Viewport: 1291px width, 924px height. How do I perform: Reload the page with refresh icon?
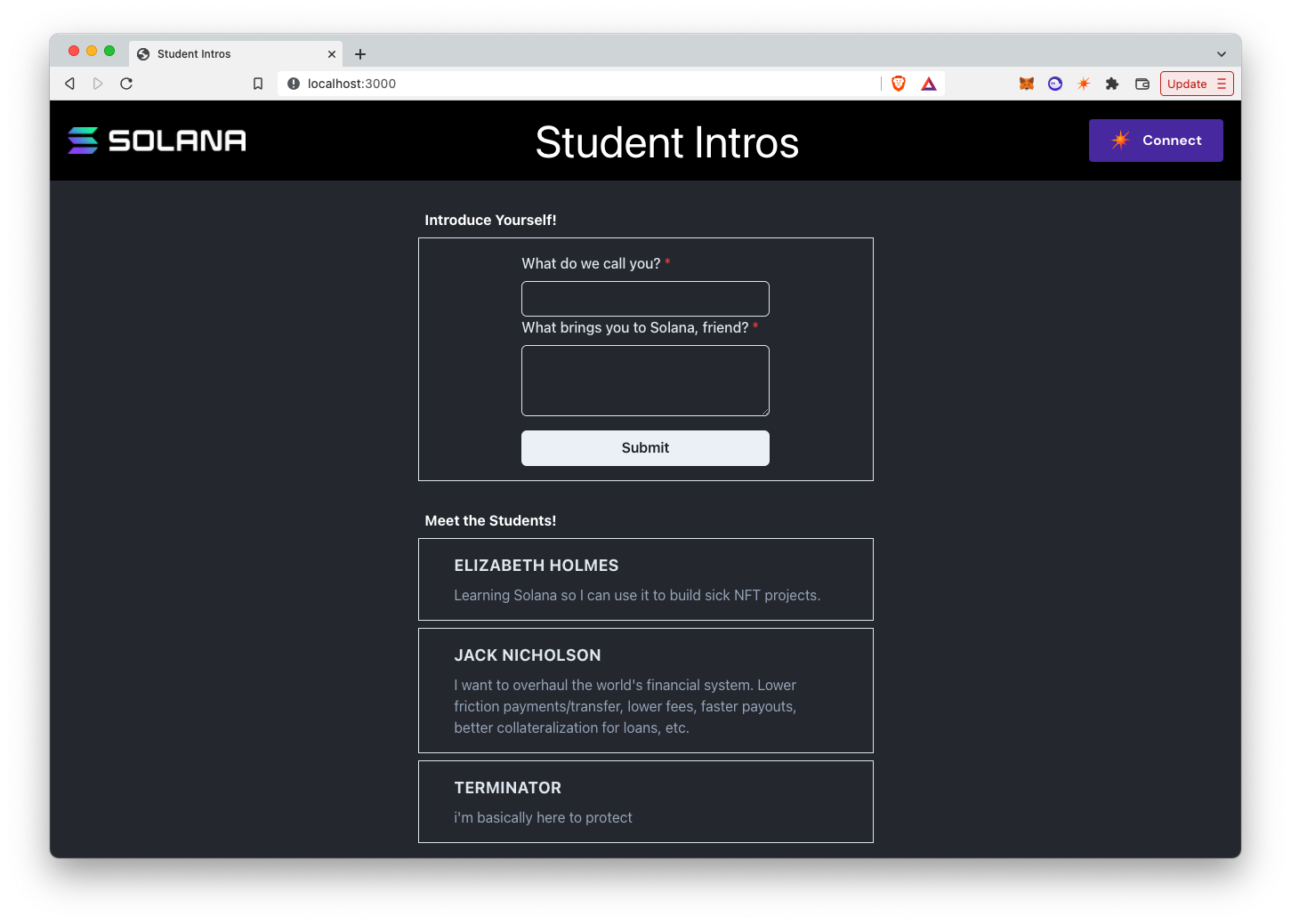click(126, 84)
